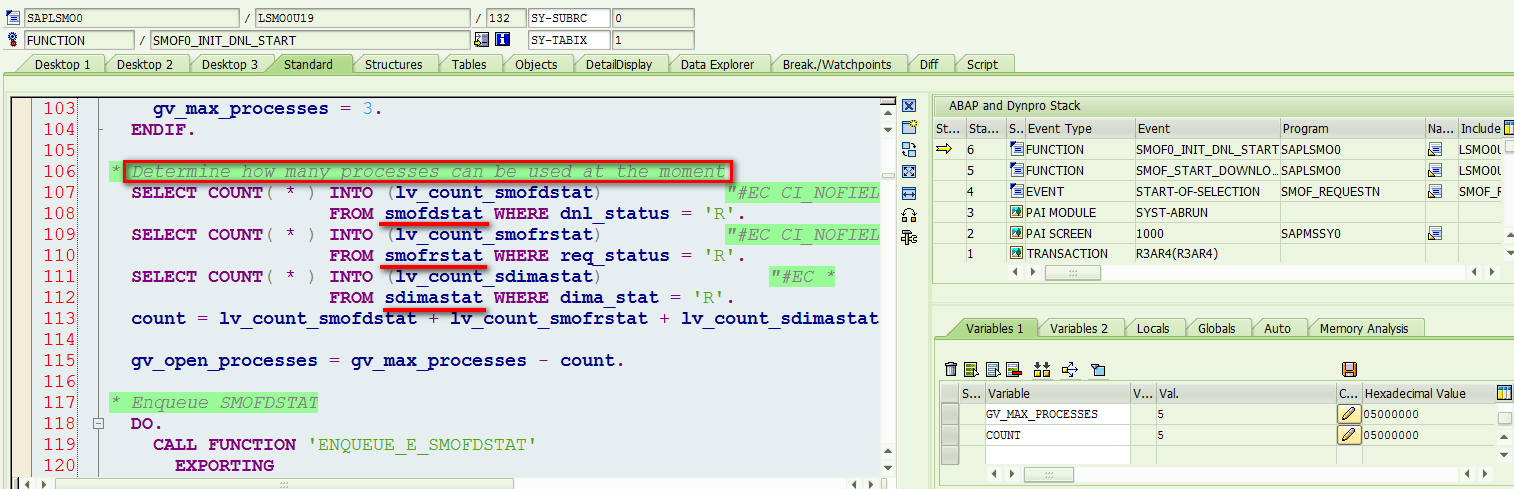The width and height of the screenshot is (1514, 489).
Task: Click the empty variable name field below COUNT
Action: tap(1058, 455)
